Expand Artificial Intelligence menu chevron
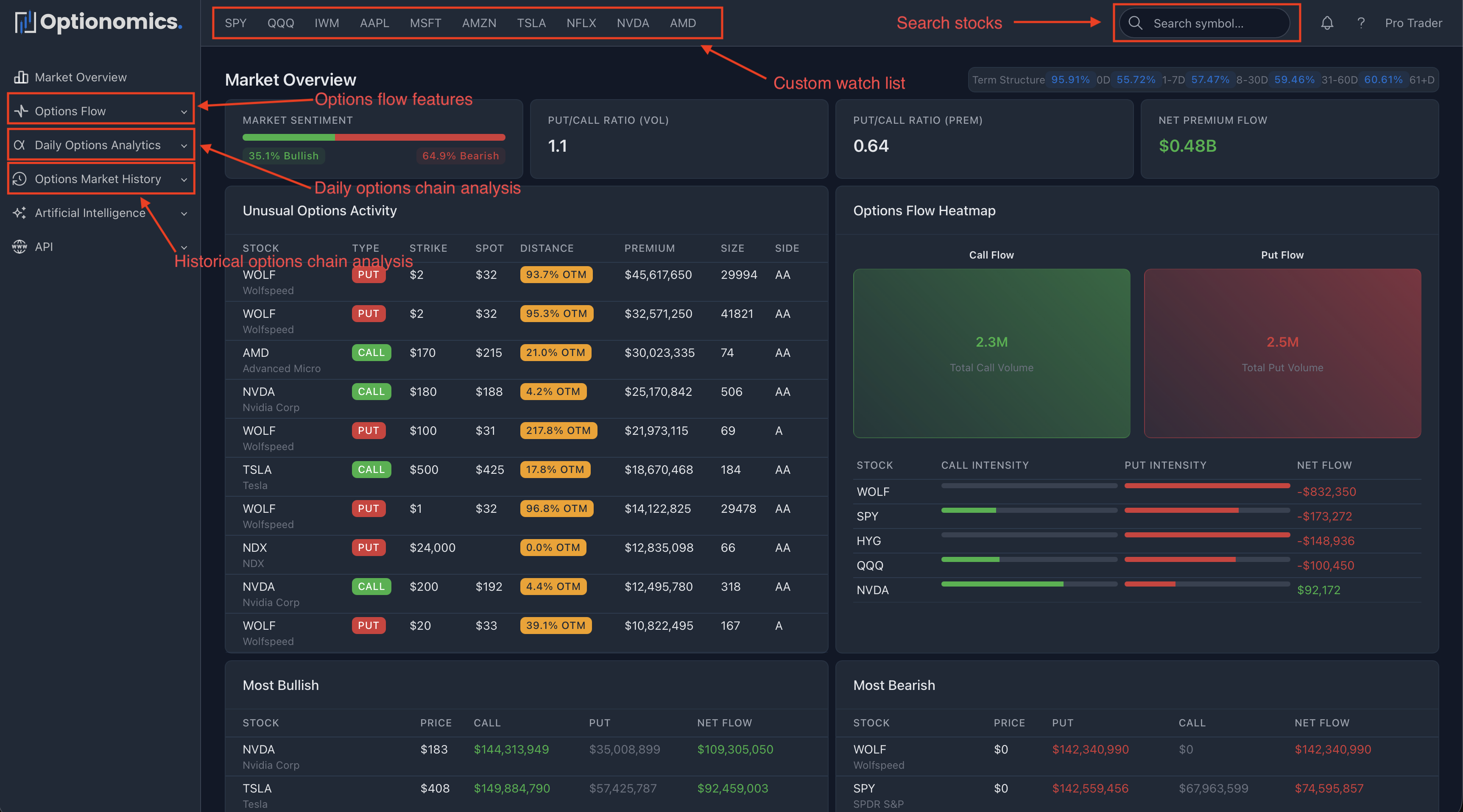This screenshot has height=812, width=1463. pyautogui.click(x=184, y=214)
